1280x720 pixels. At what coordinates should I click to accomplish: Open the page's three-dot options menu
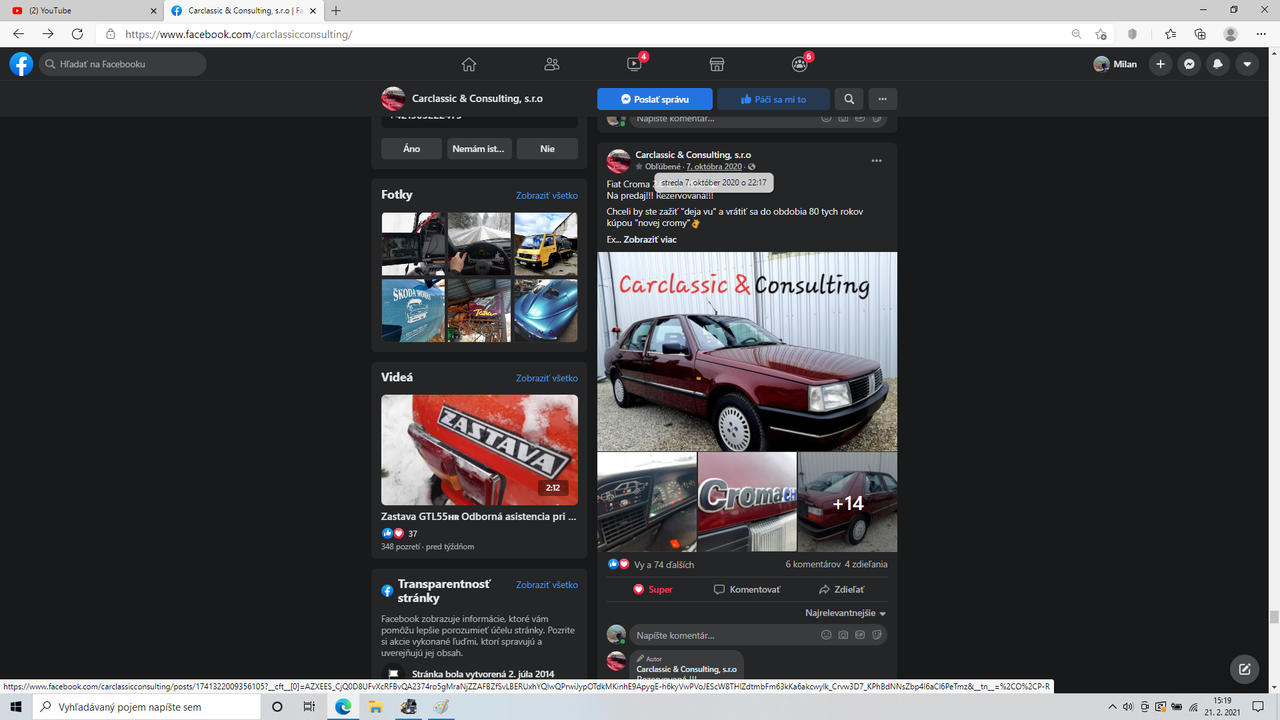[x=882, y=99]
